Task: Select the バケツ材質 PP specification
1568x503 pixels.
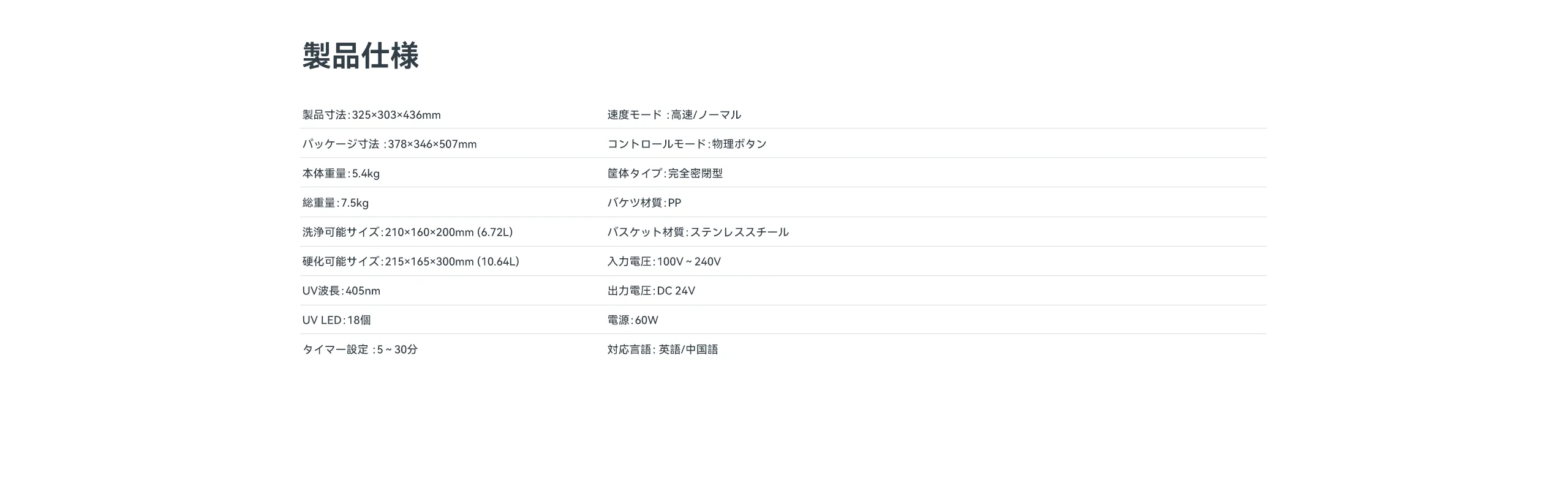Action: [x=644, y=203]
